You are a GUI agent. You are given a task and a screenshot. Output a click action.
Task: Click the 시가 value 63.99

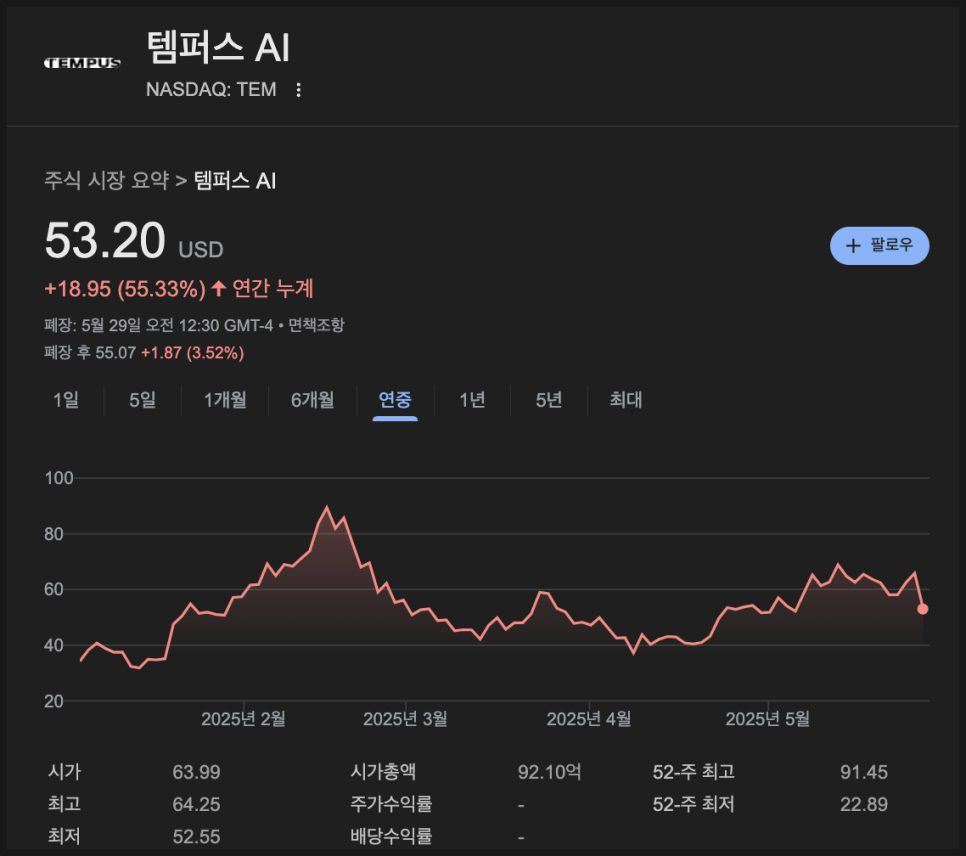pyautogui.click(x=196, y=772)
